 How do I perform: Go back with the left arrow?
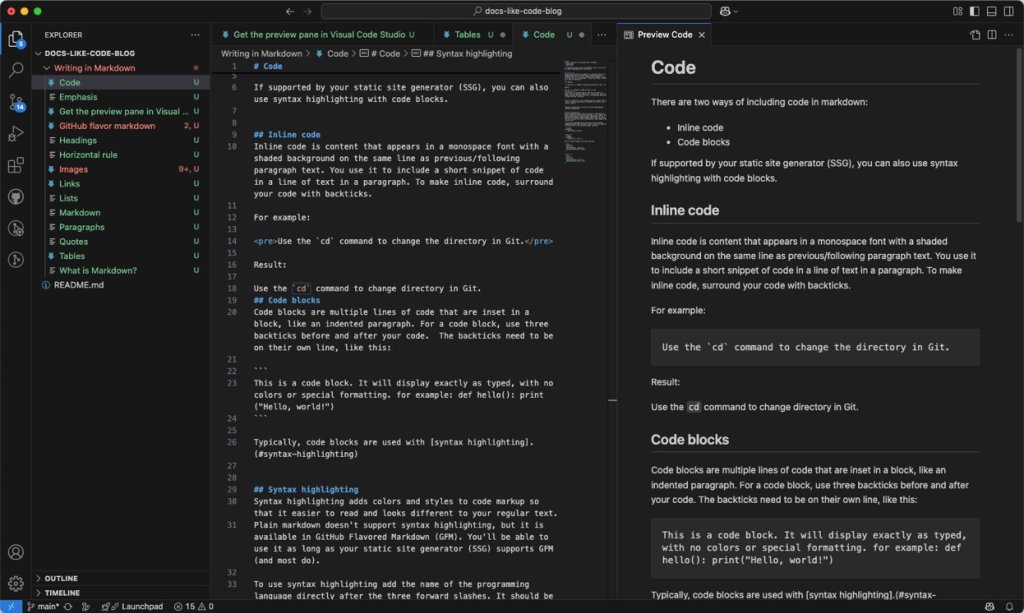(x=290, y=11)
